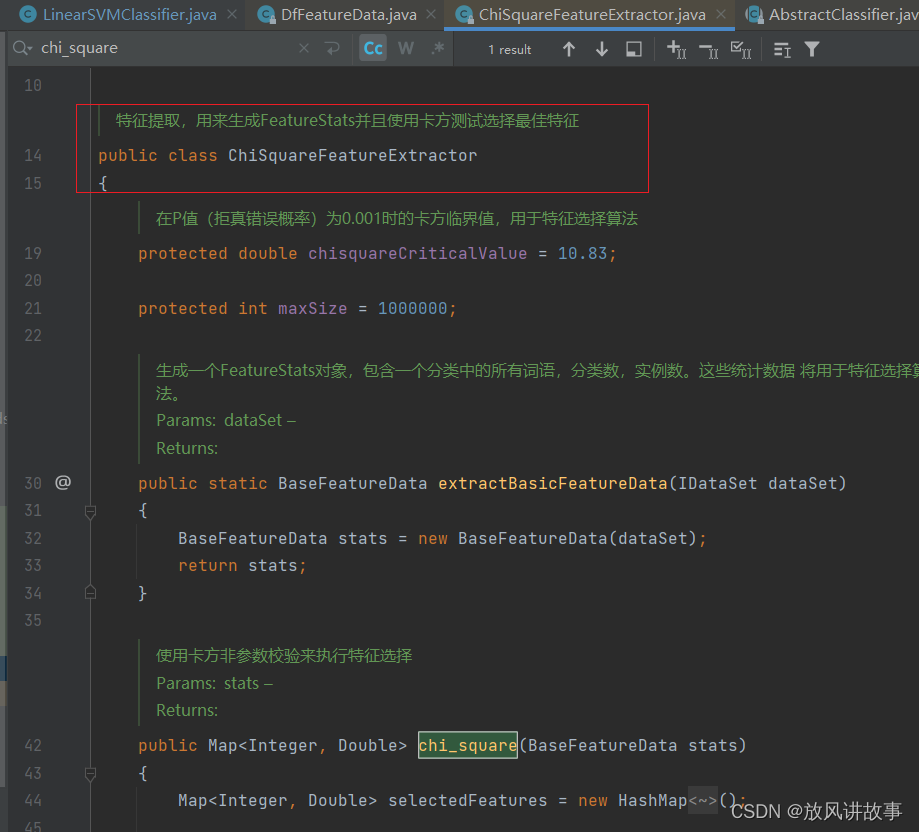Collapse fold end marker at line 34

pos(90,592)
